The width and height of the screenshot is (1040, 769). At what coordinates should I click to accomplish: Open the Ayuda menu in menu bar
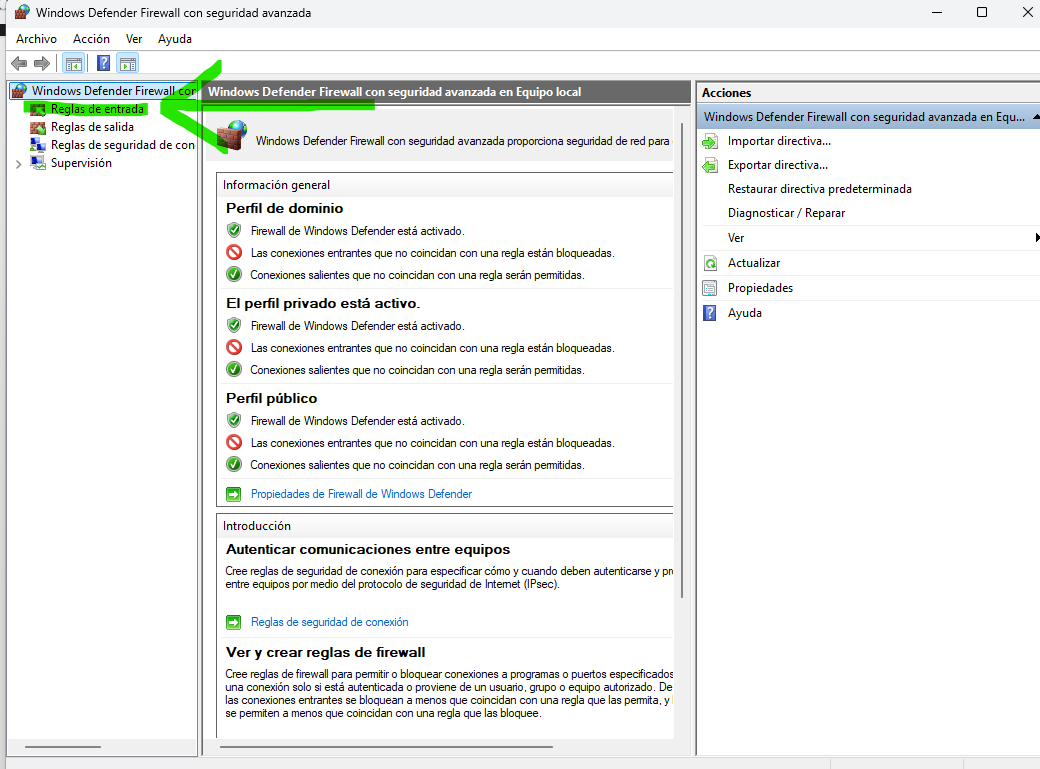coord(175,39)
